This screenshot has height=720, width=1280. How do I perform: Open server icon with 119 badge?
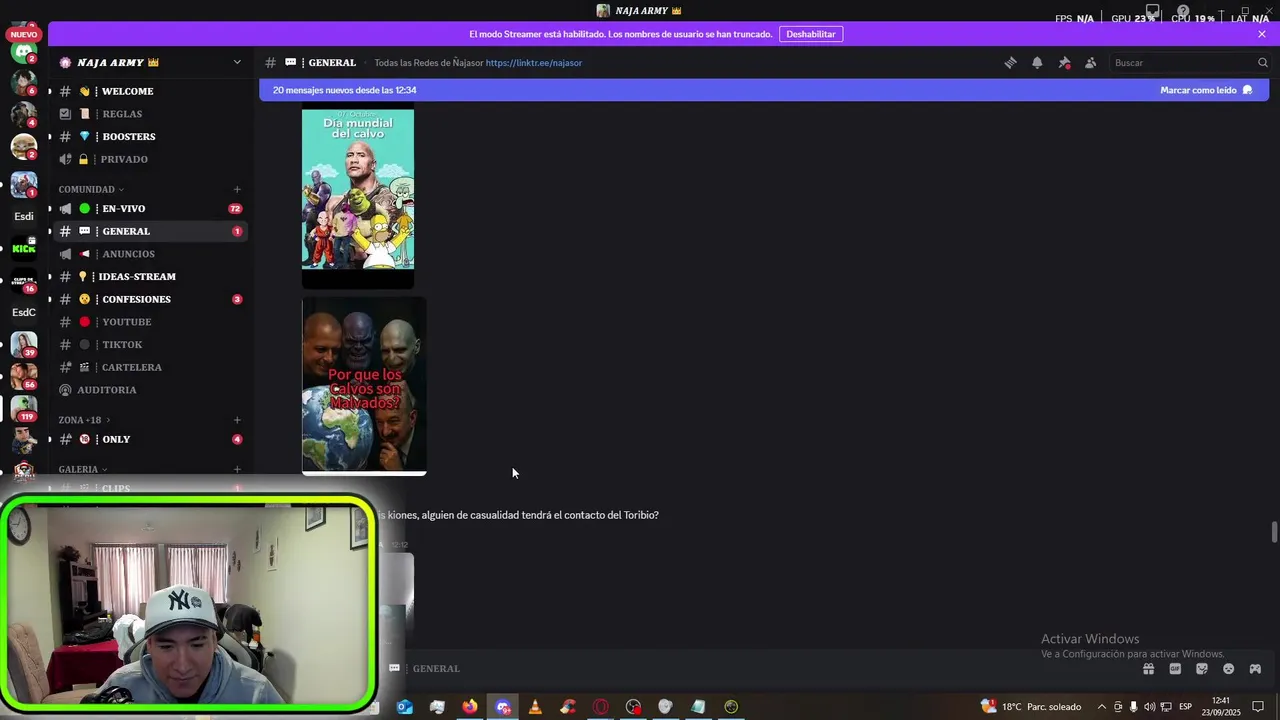[x=24, y=408]
